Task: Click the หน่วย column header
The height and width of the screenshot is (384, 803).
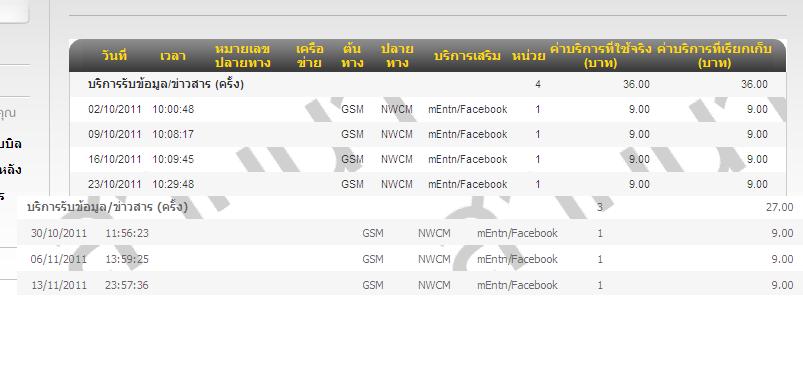Action: [x=528, y=56]
